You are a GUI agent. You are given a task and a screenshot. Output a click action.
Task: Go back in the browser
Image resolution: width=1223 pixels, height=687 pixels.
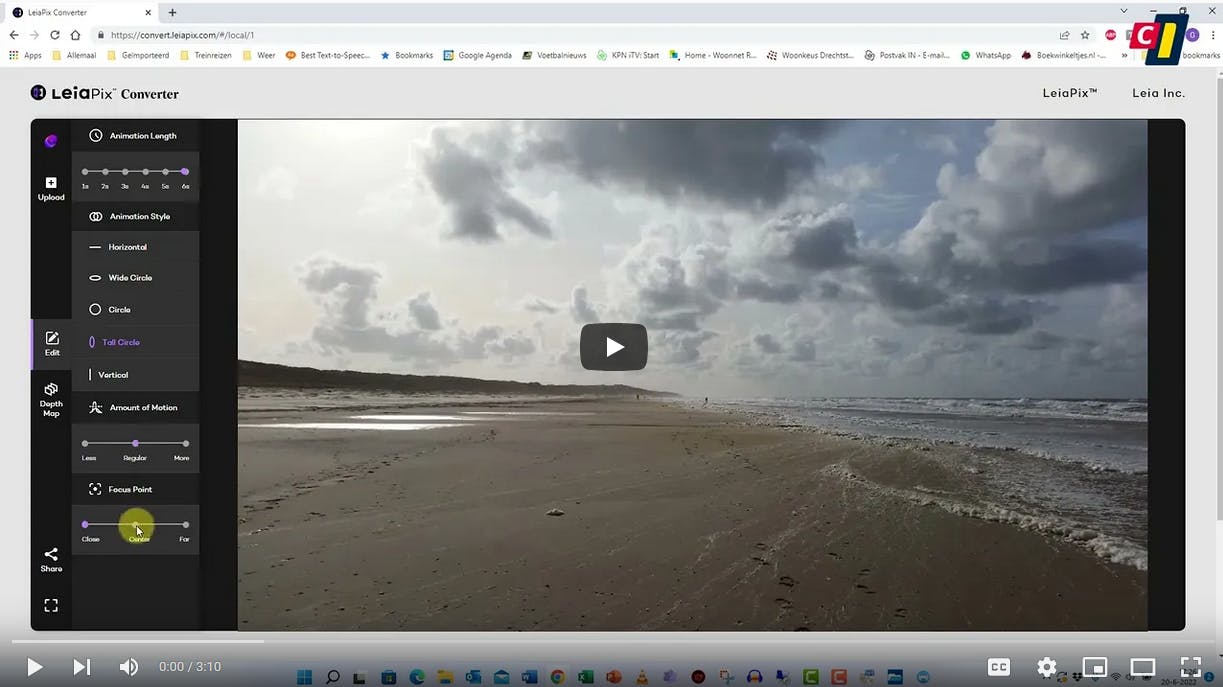tap(14, 35)
